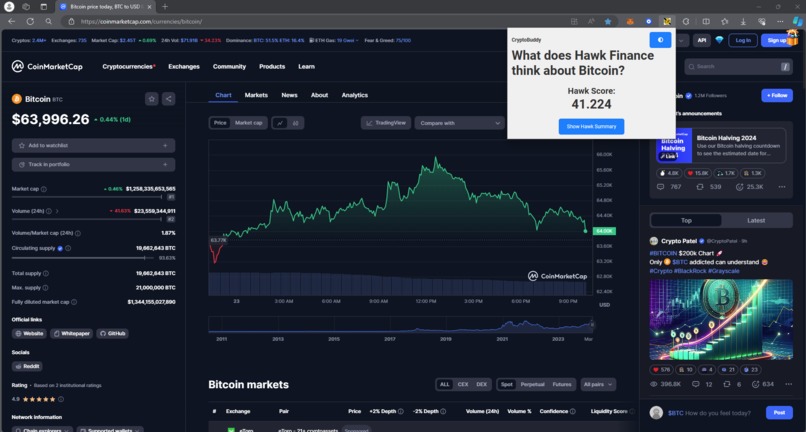Switch to the News tab
This screenshot has height=432, width=806.
click(x=289, y=95)
